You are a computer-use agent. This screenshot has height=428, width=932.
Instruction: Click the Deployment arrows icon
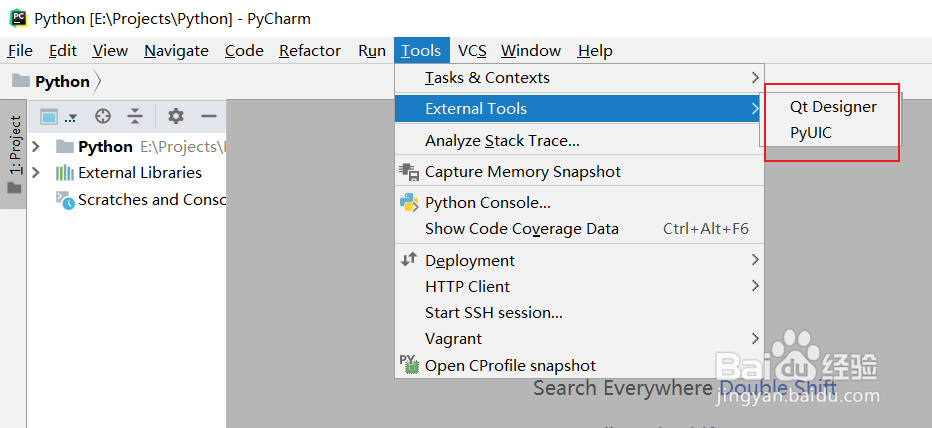[409, 260]
